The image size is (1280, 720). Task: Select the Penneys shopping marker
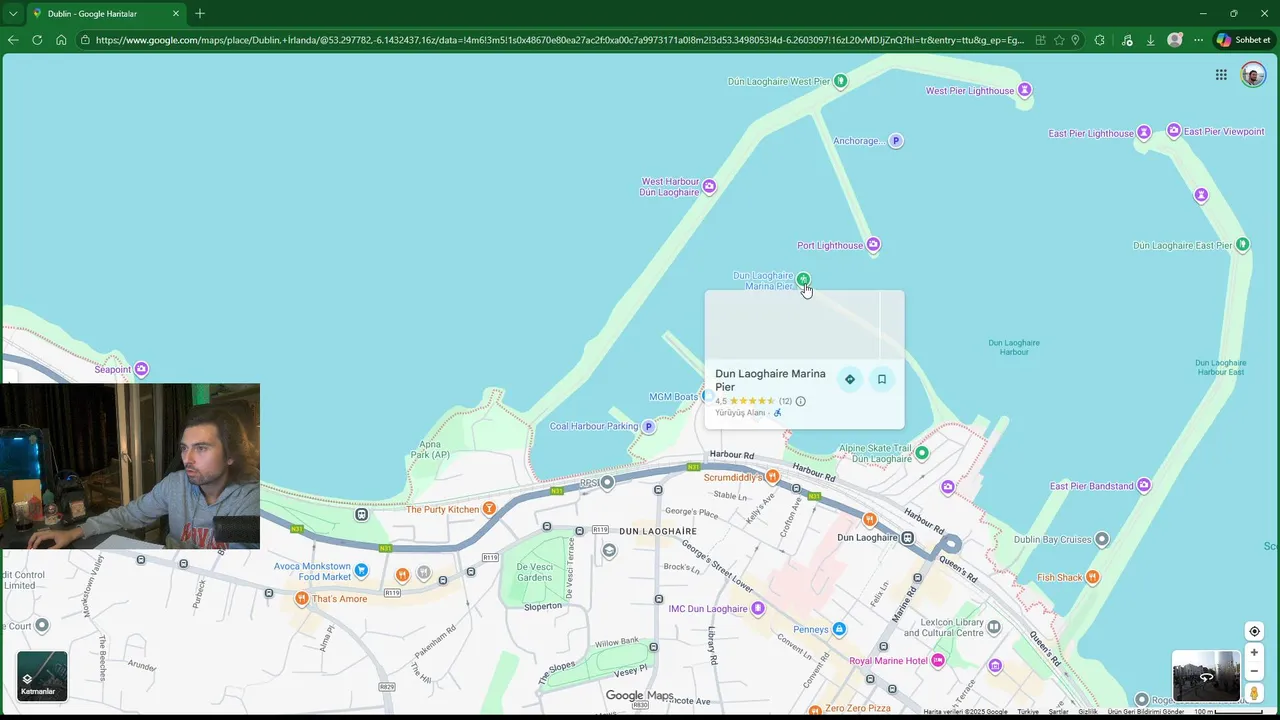click(839, 629)
